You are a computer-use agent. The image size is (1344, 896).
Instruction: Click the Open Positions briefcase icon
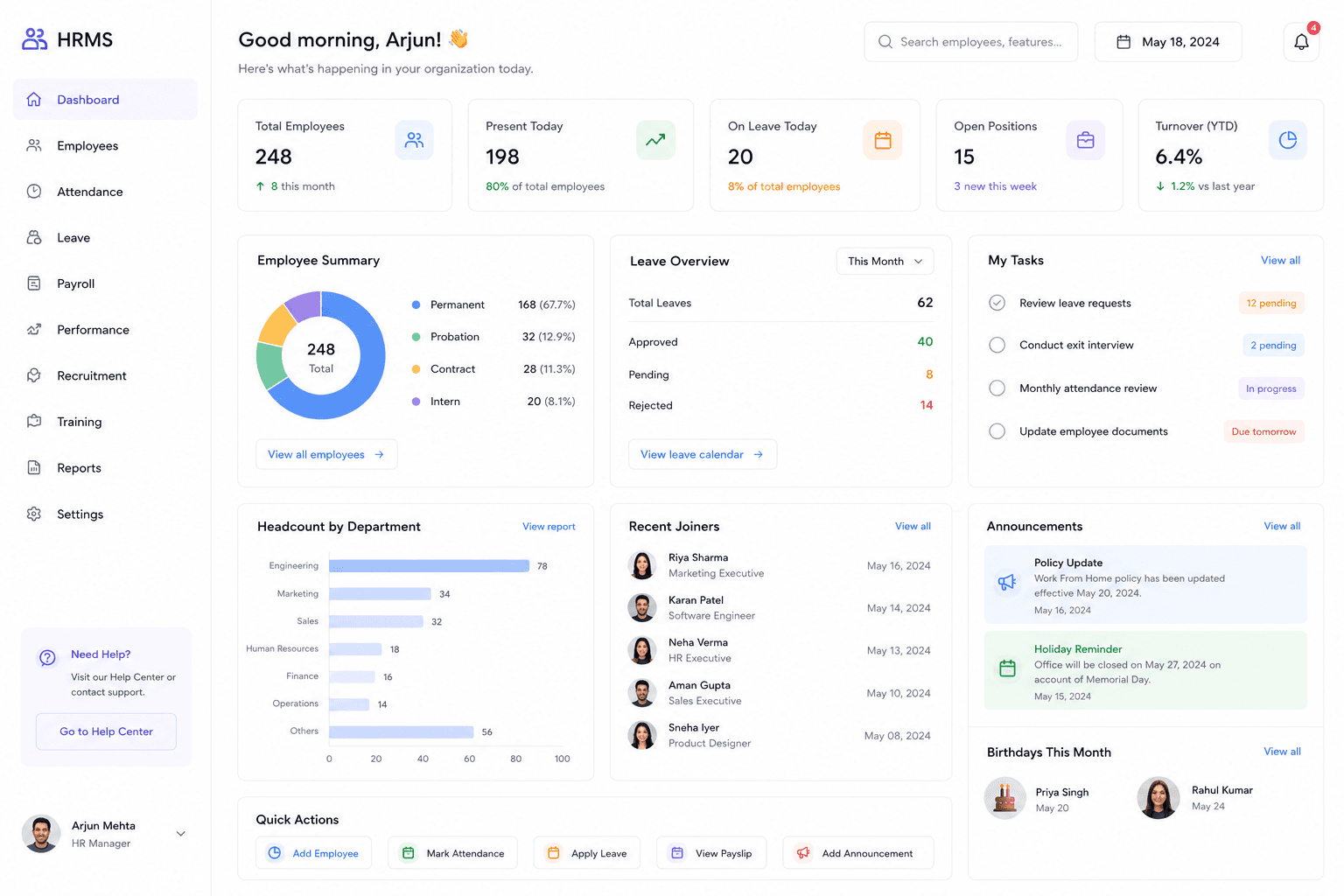point(1086,140)
